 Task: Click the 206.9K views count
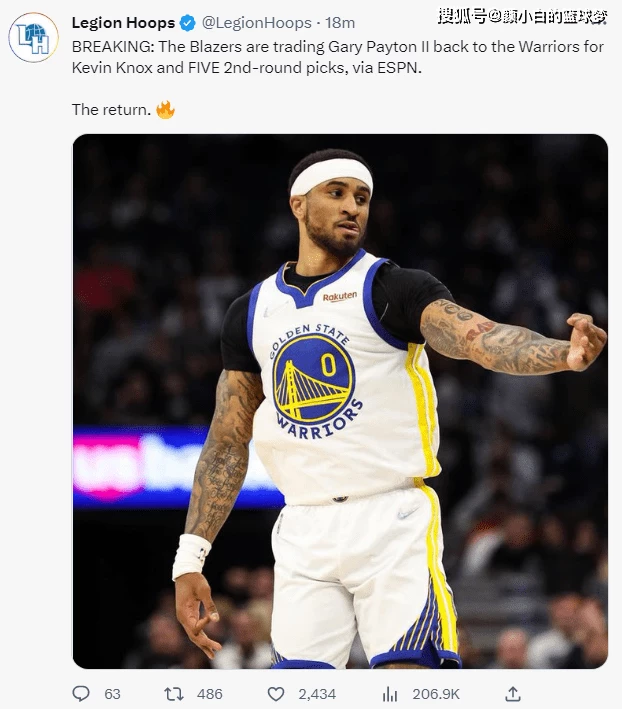point(436,694)
